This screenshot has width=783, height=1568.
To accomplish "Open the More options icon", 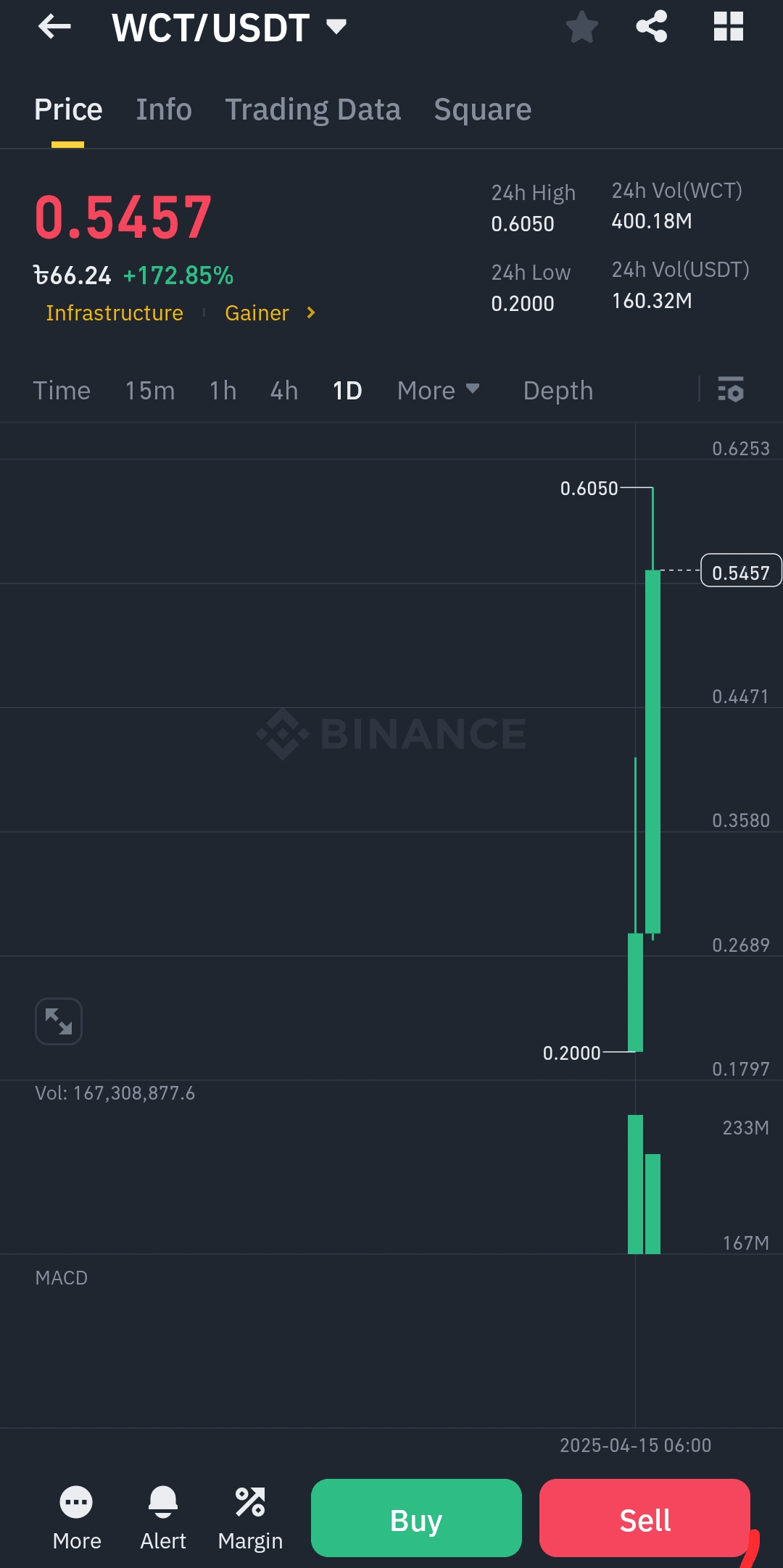I will click(x=77, y=1517).
